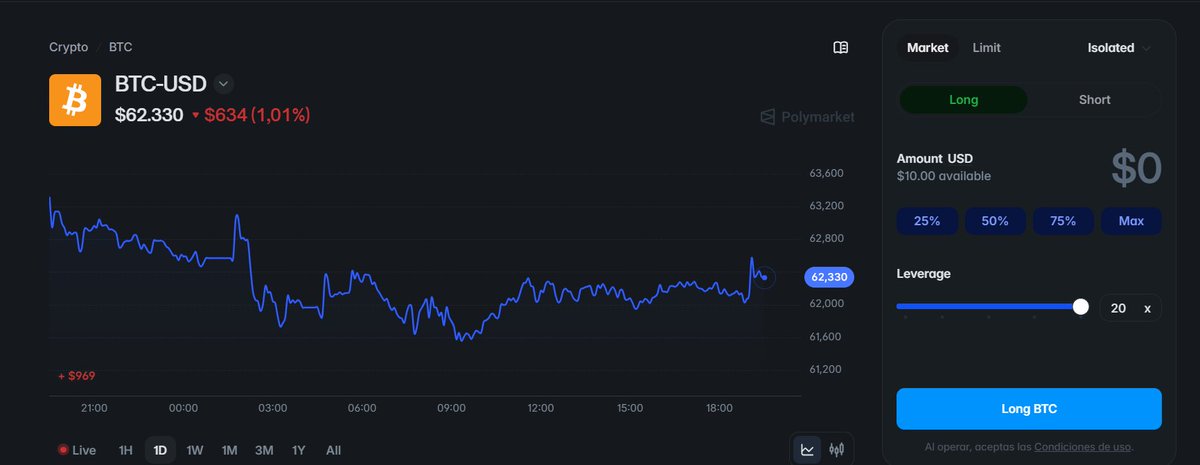1200x465 pixels.
Task: Click the 09:00 time axis label
Action: [451, 408]
